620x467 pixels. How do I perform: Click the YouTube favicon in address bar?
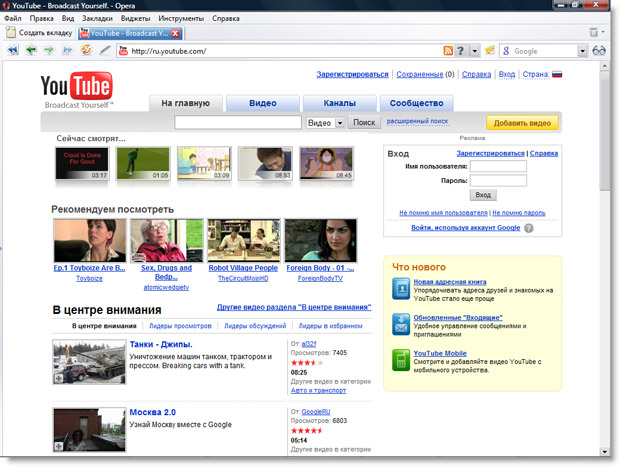[123, 51]
